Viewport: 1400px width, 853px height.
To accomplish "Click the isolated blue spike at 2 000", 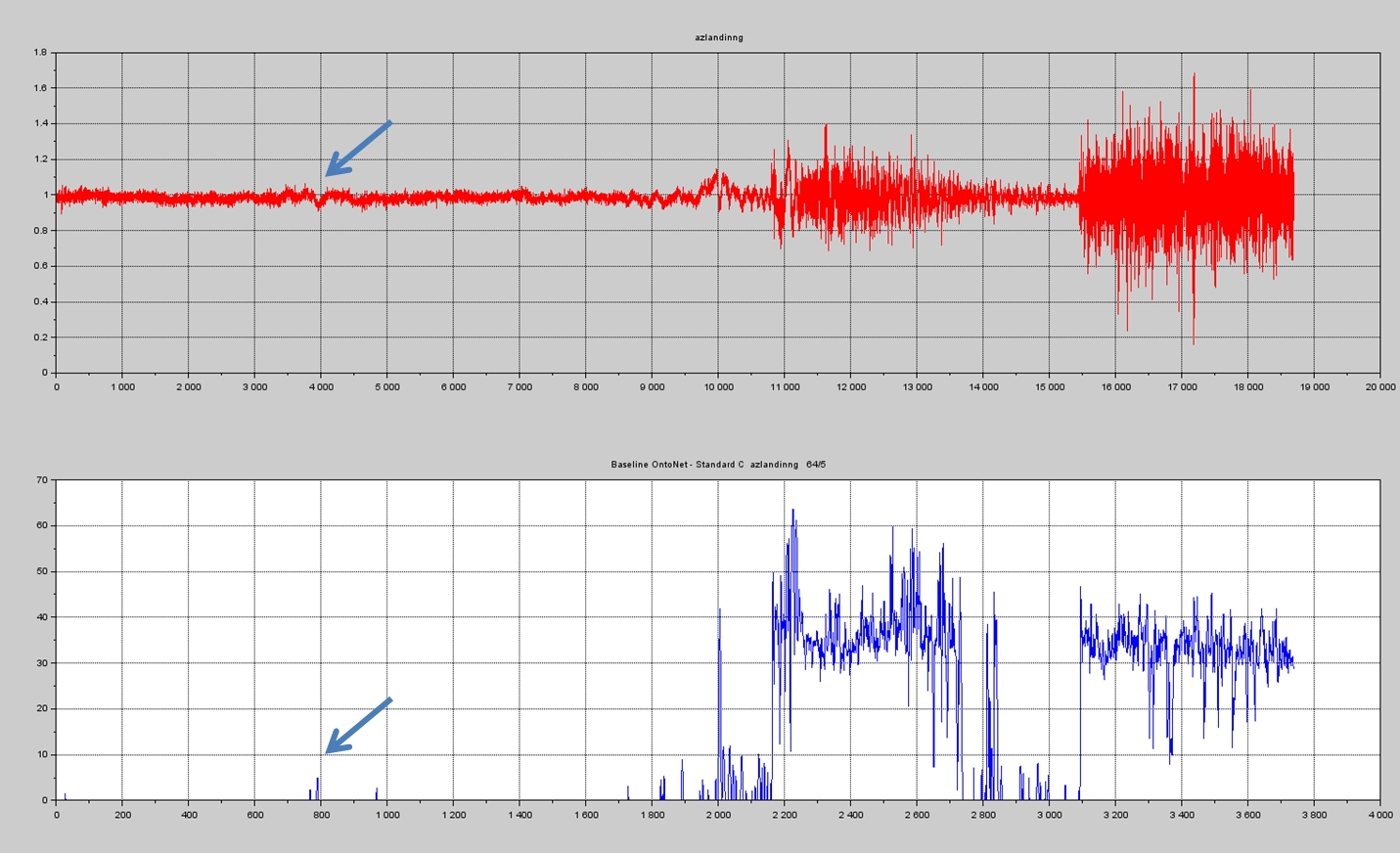I will 719,611.
